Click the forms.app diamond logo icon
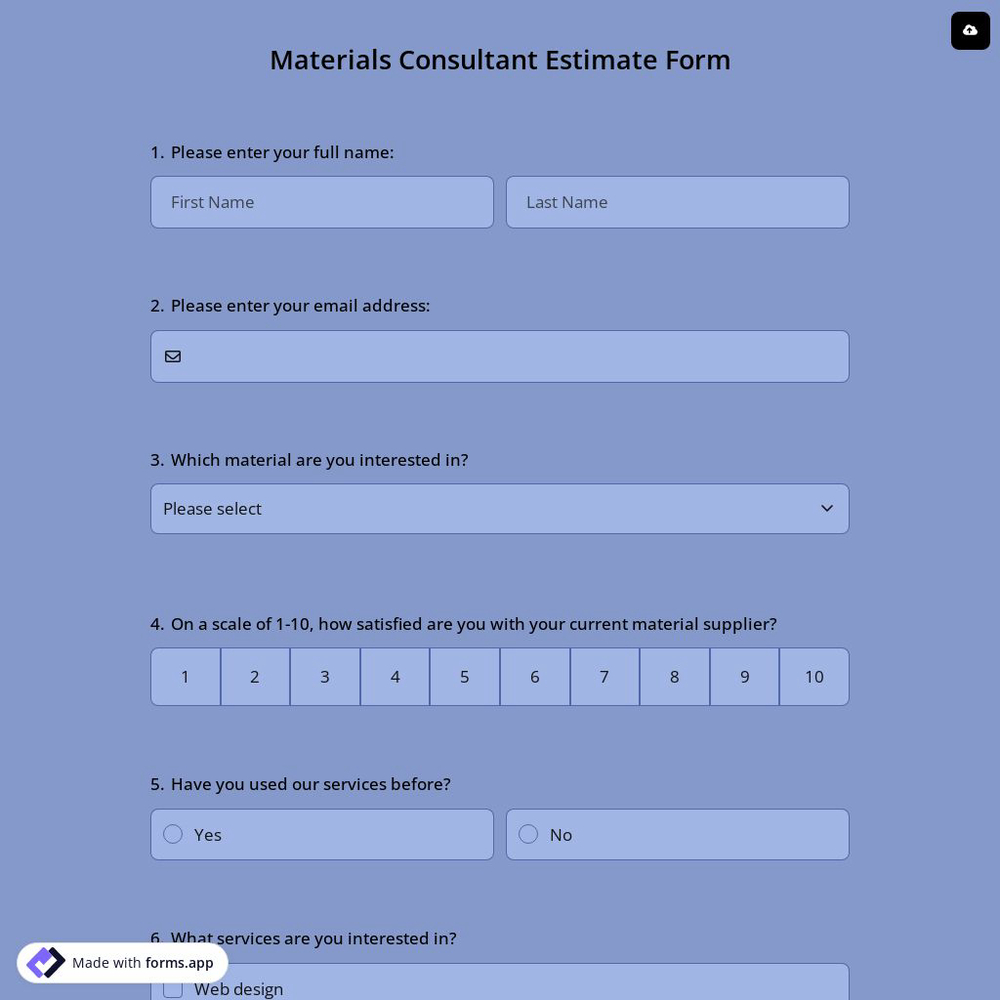The image size is (1000, 1000). [x=45, y=962]
